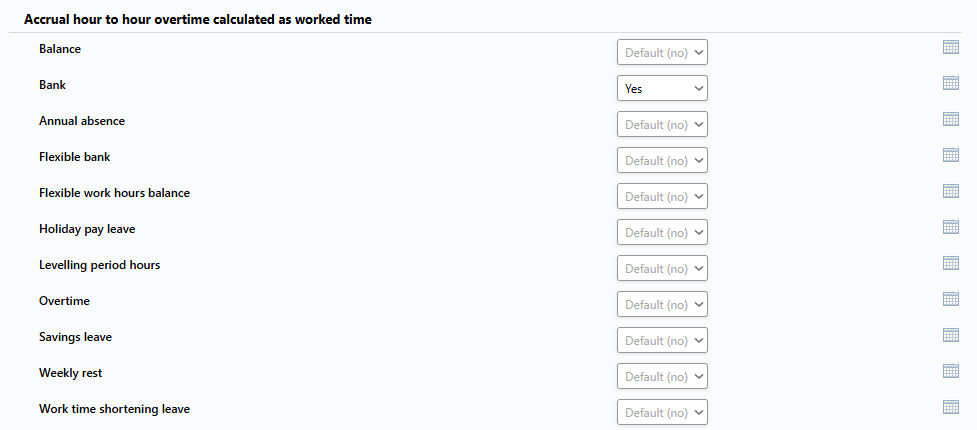Open calendar icon for Savings leave

click(x=951, y=335)
